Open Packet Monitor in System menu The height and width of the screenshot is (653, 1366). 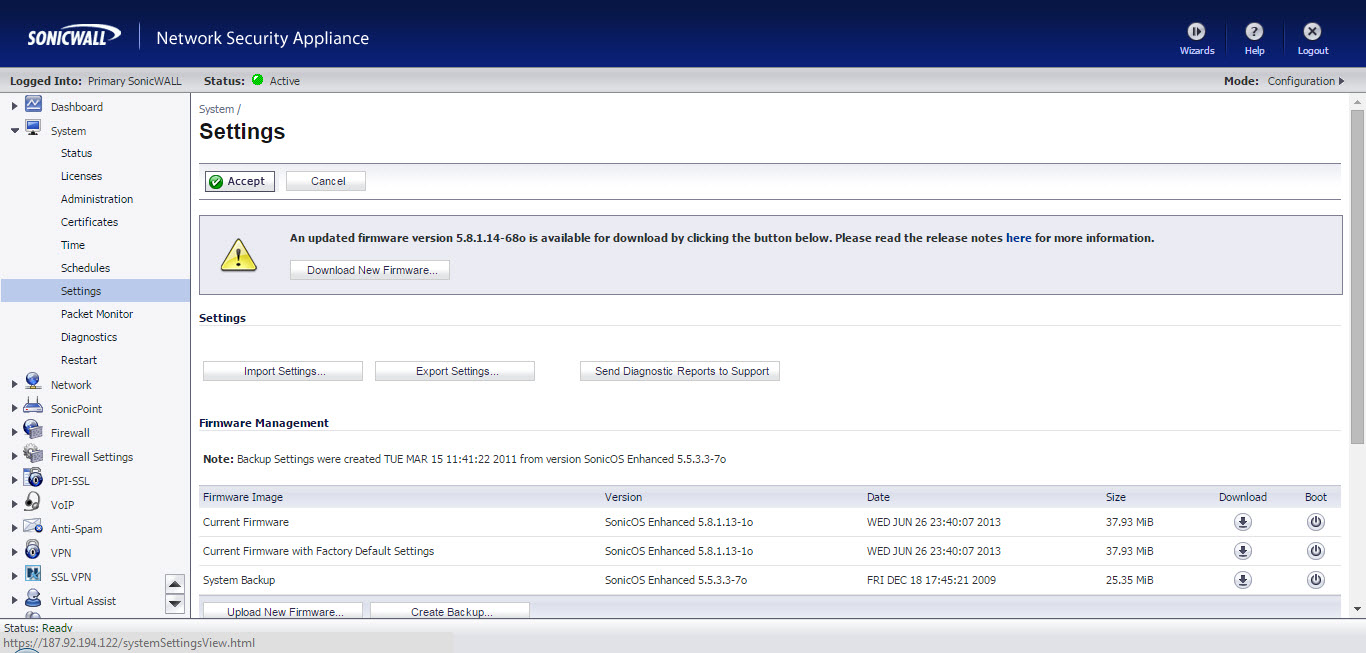pos(96,314)
